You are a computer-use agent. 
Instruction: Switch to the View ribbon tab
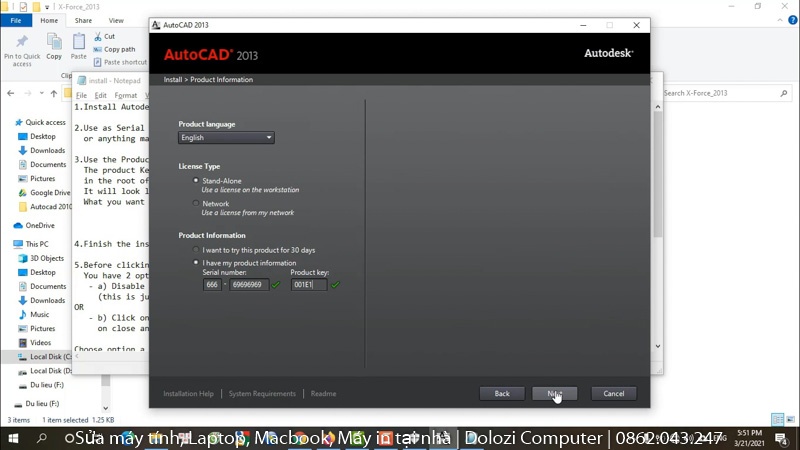tap(116, 20)
